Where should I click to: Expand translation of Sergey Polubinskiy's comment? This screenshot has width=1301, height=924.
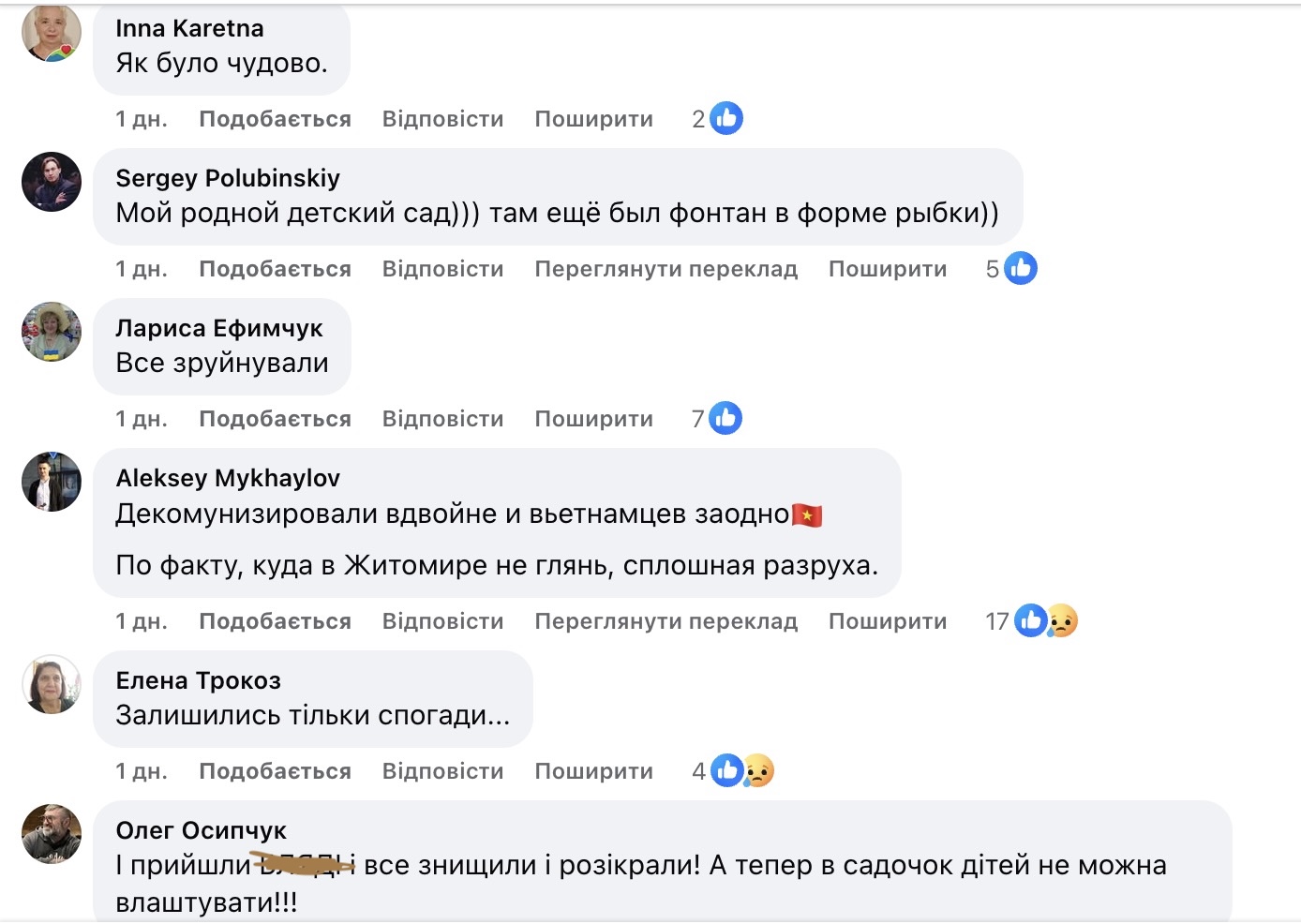pyautogui.click(x=665, y=269)
